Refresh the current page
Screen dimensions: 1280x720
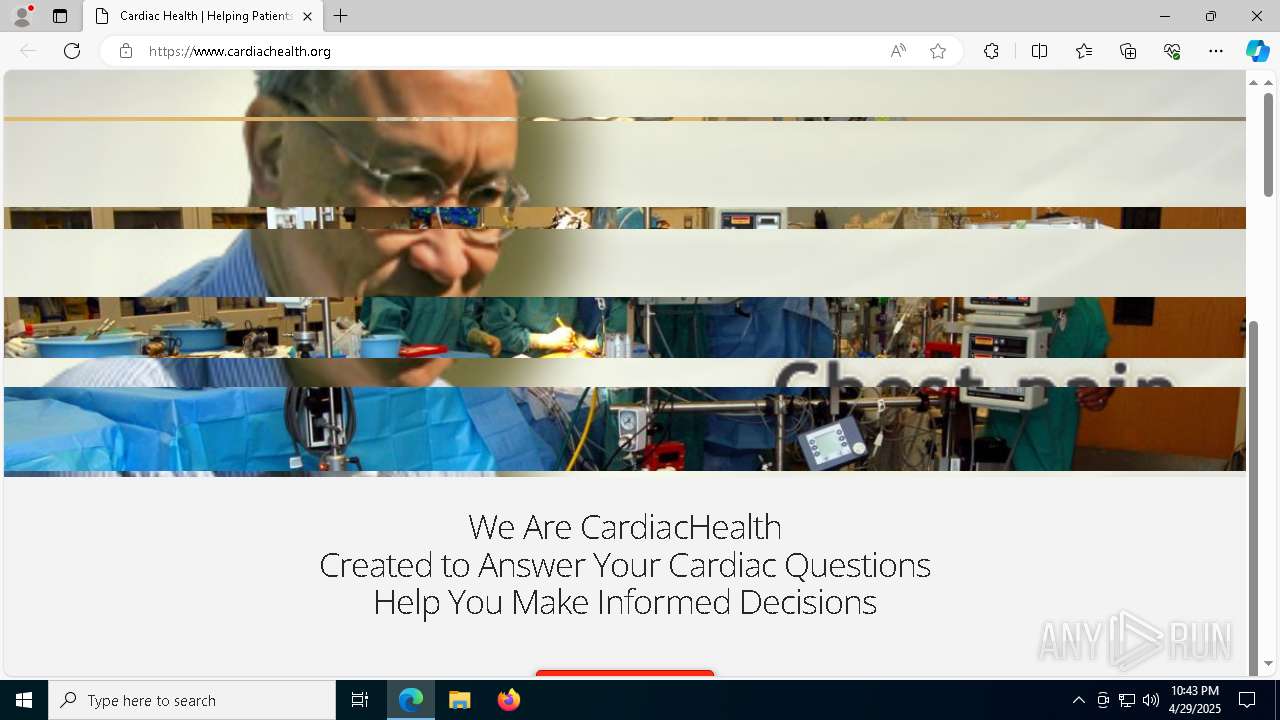[x=72, y=51]
